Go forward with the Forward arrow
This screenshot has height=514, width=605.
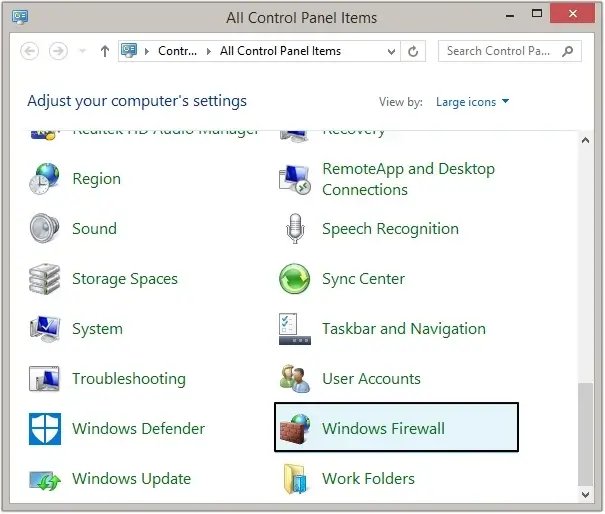pyautogui.click(x=58, y=51)
